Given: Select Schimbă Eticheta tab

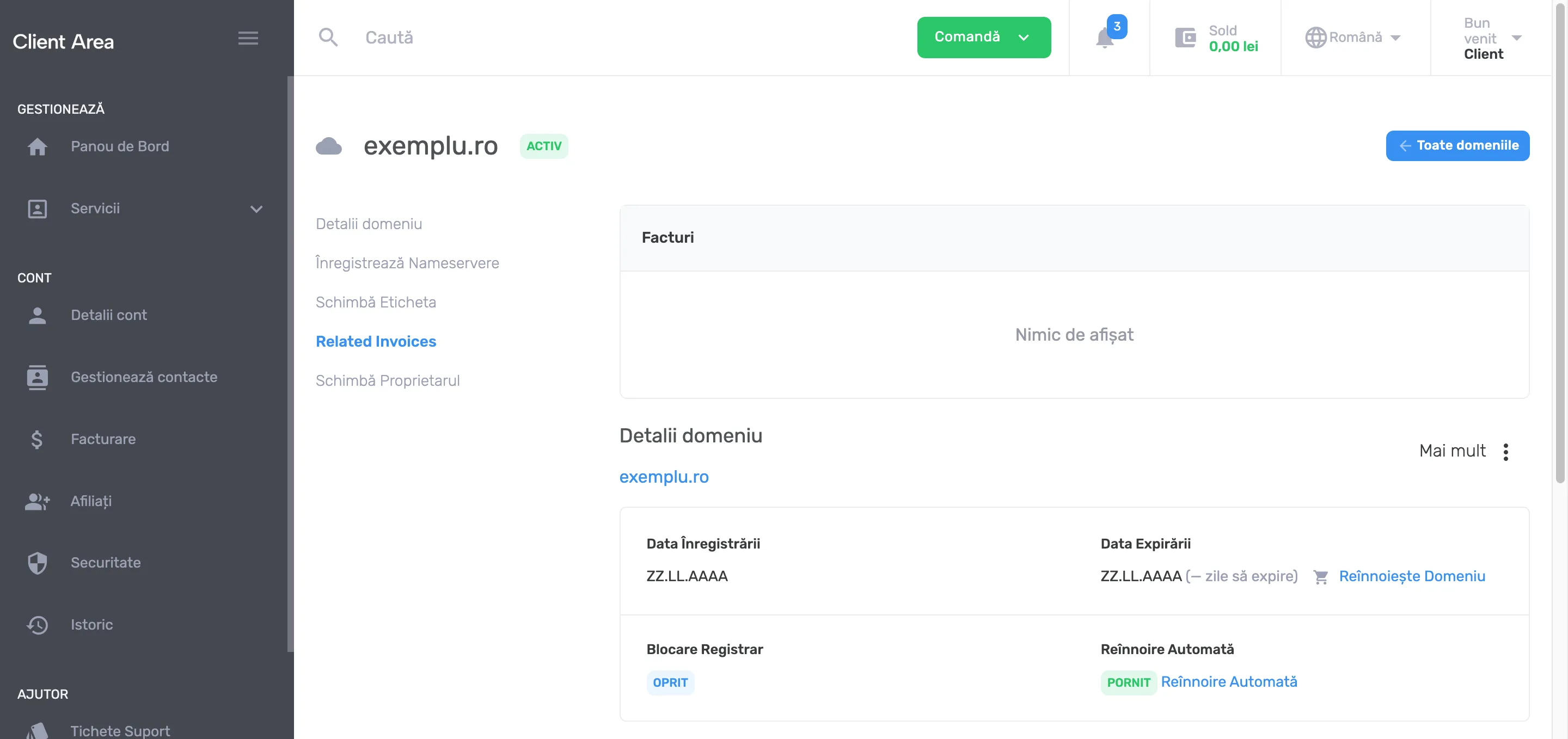Looking at the screenshot, I should point(376,302).
